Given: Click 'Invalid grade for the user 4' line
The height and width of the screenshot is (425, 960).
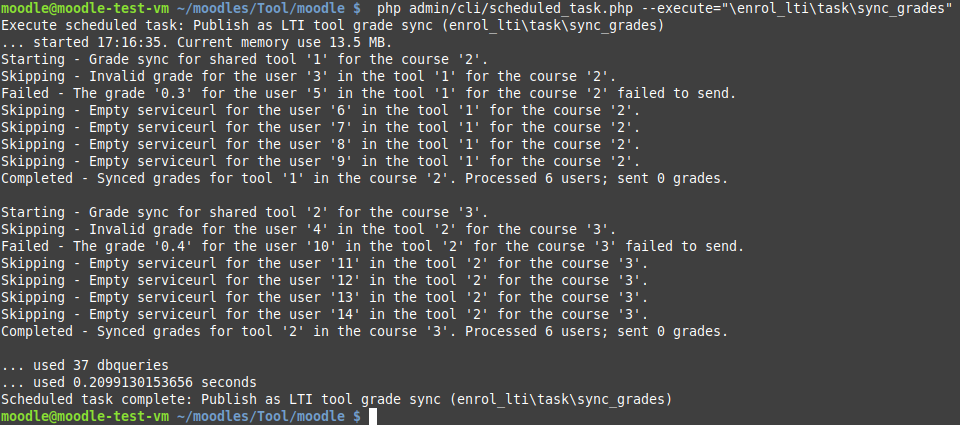Looking at the screenshot, I should (308, 230).
